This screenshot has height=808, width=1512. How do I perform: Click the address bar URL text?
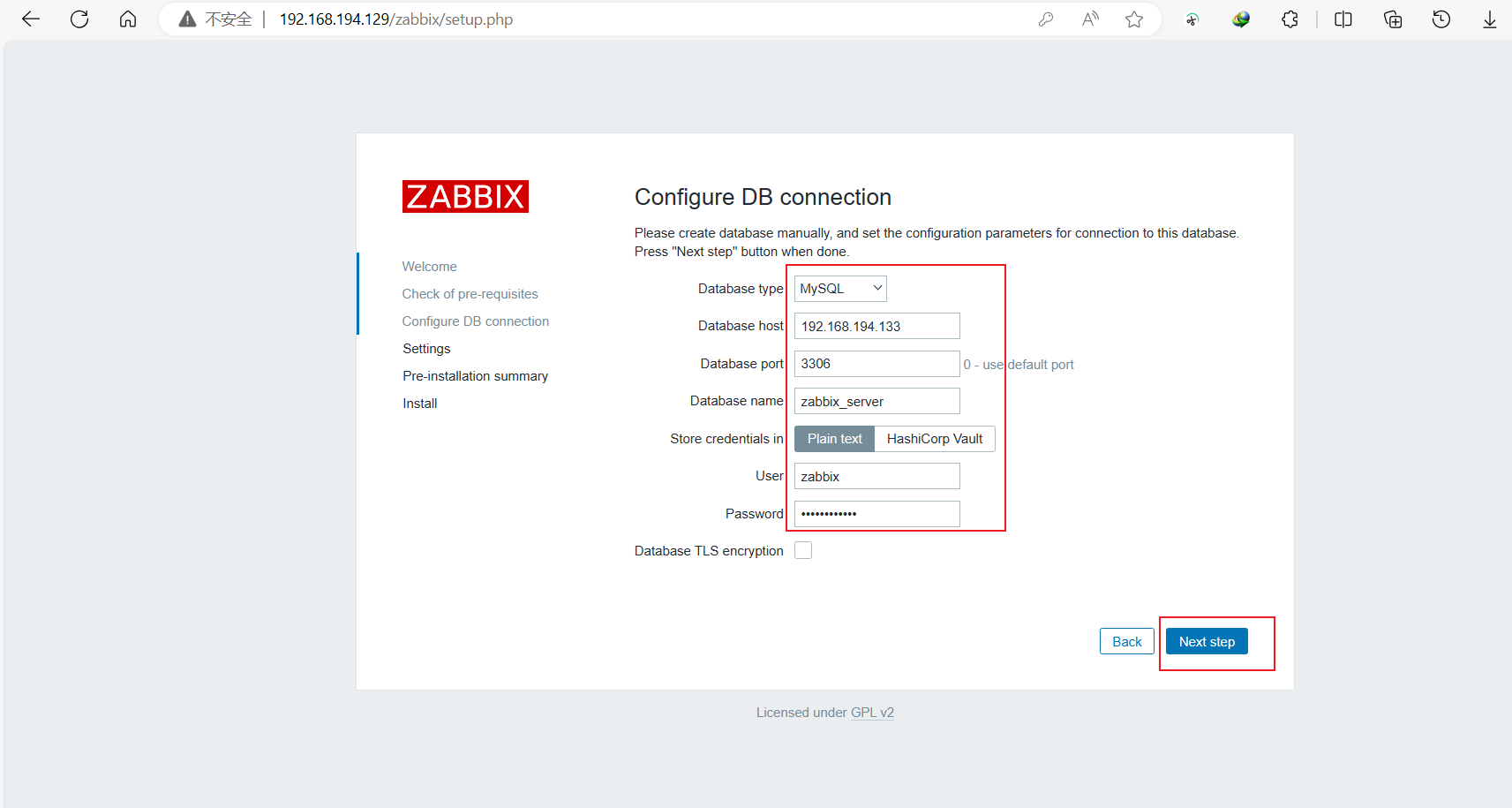(x=396, y=19)
